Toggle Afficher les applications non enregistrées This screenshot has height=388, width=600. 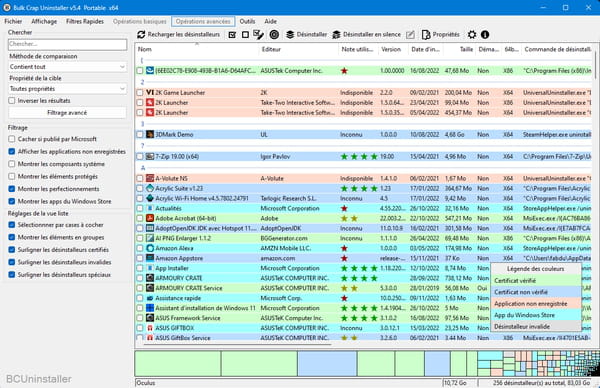click(12, 152)
